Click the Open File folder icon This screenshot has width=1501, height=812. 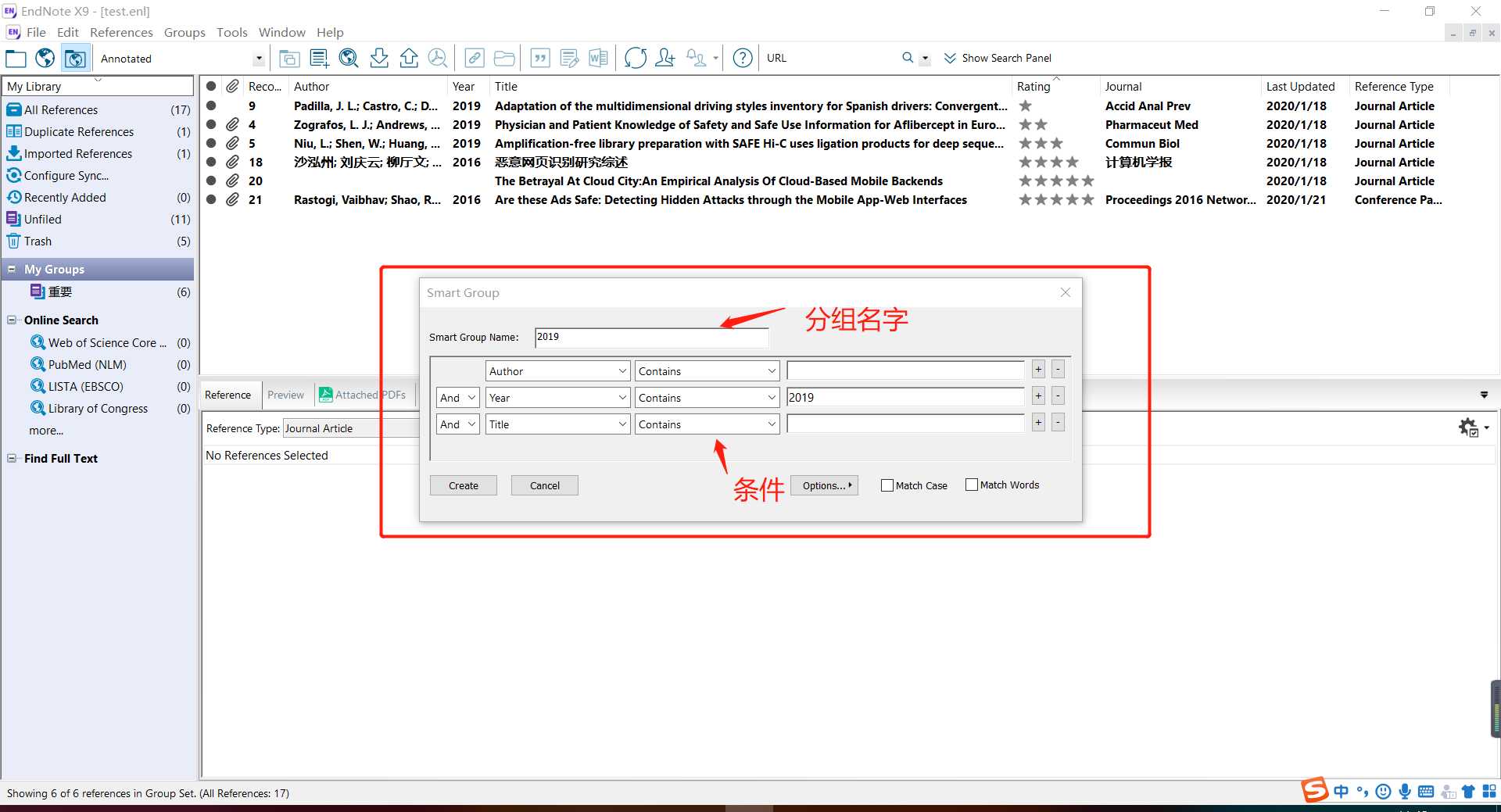[x=504, y=59]
